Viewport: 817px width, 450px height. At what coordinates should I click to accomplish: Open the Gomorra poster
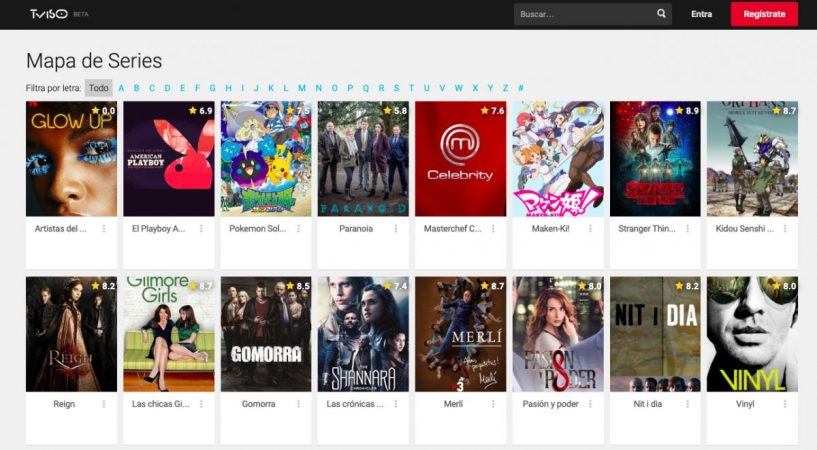(266, 334)
